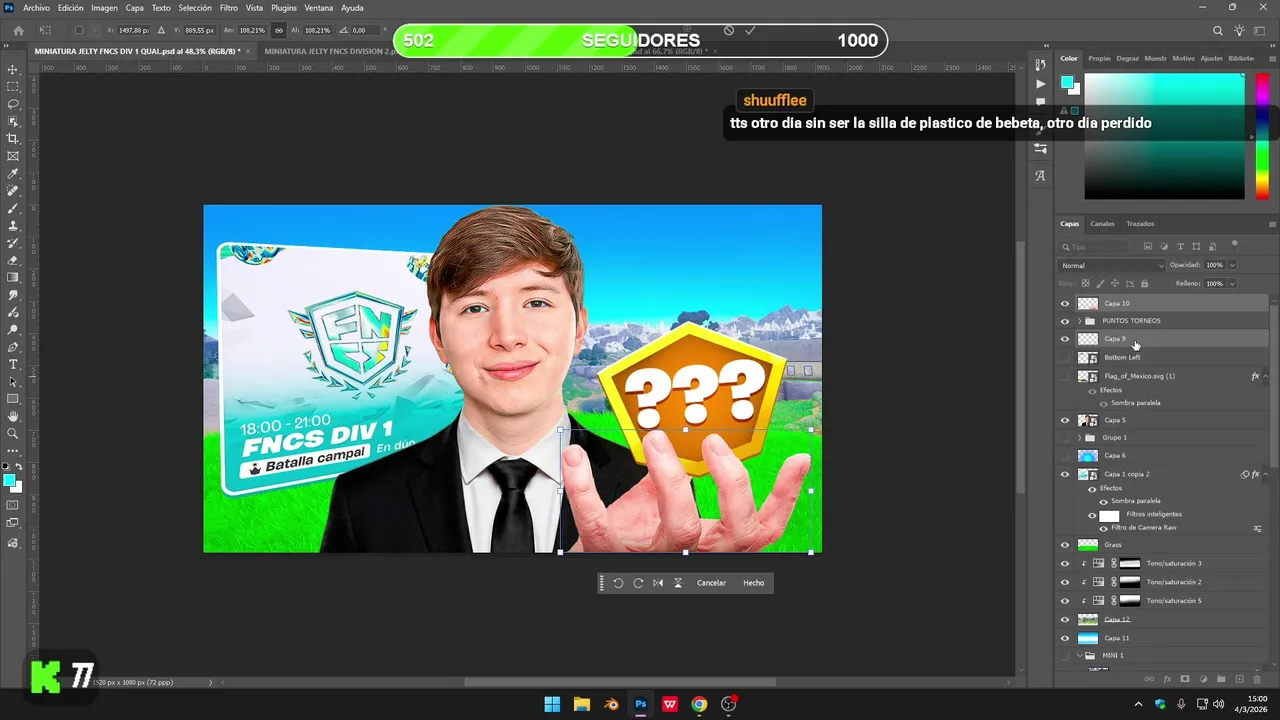Toggle the maintain aspect ratio link icon
Image resolution: width=1280 pixels, height=720 pixels.
pyautogui.click(x=278, y=30)
